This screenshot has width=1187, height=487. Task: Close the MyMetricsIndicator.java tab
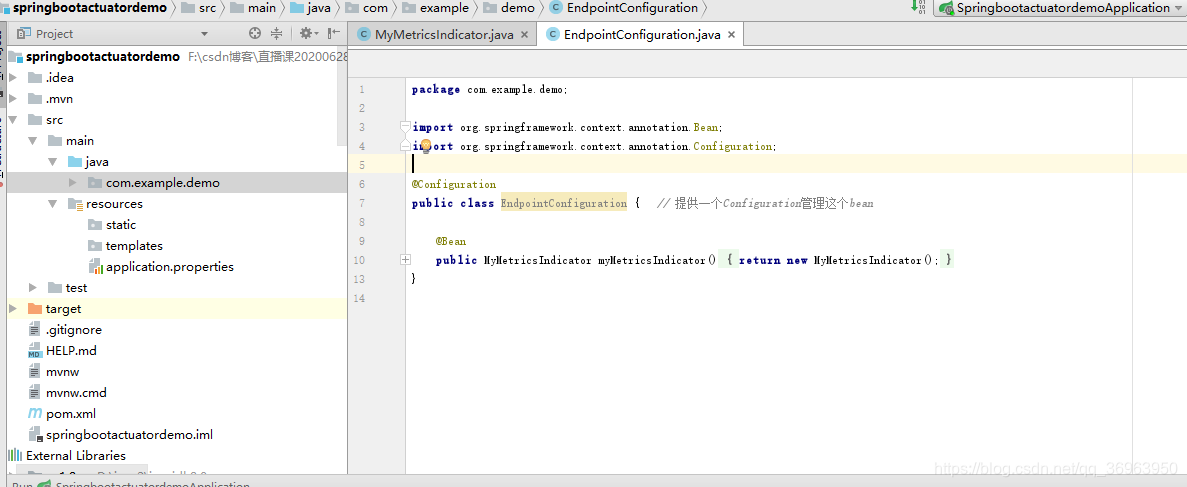(x=525, y=36)
